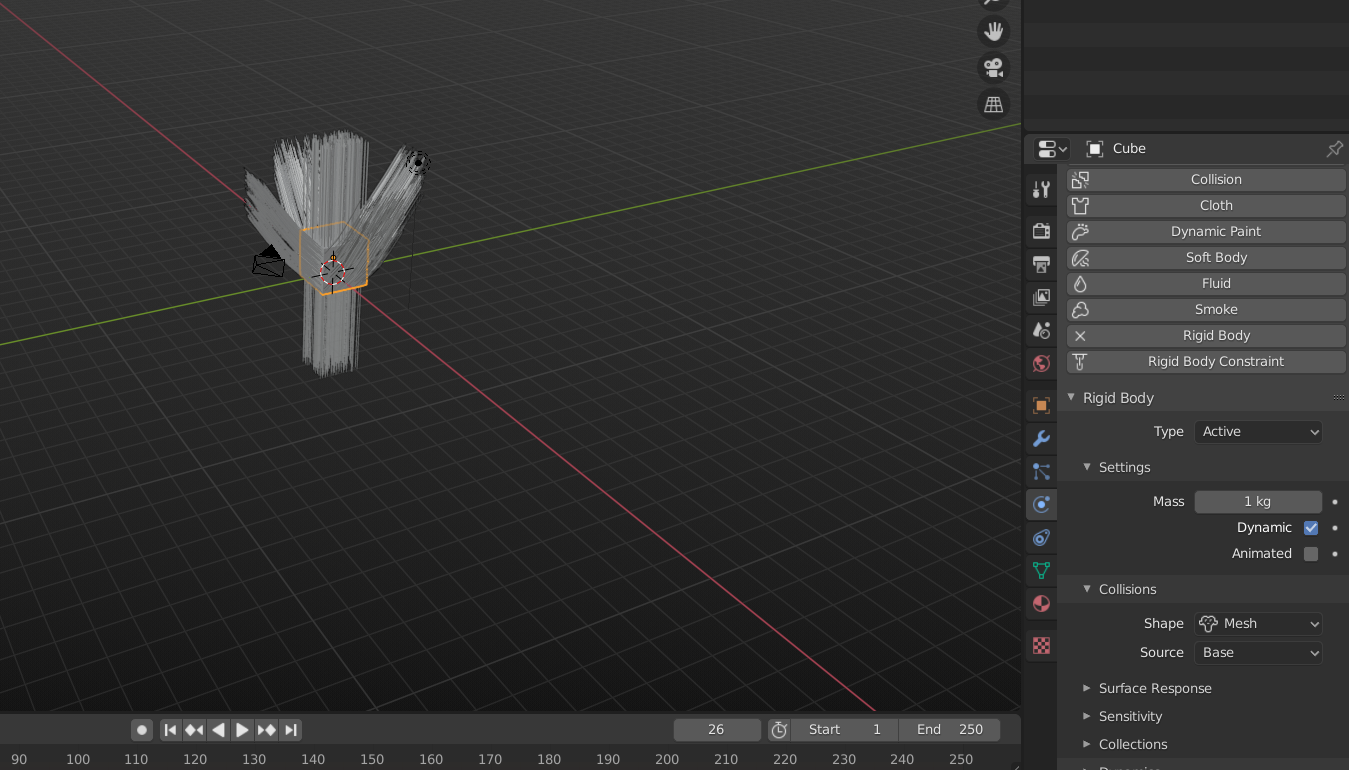
Task: Enable the Animated checkbox
Action: point(1311,553)
